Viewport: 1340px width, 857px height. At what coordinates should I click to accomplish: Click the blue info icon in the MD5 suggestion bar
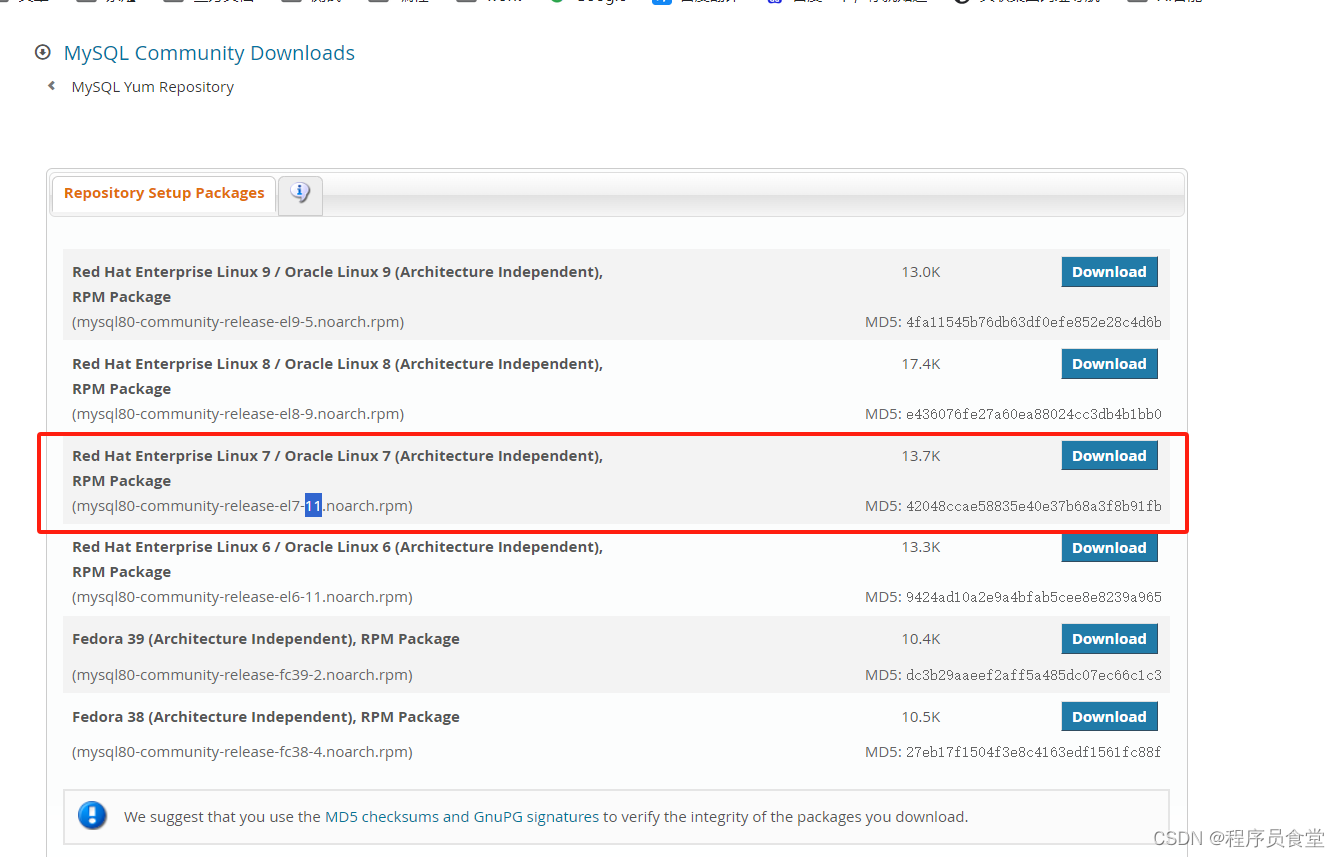92,816
